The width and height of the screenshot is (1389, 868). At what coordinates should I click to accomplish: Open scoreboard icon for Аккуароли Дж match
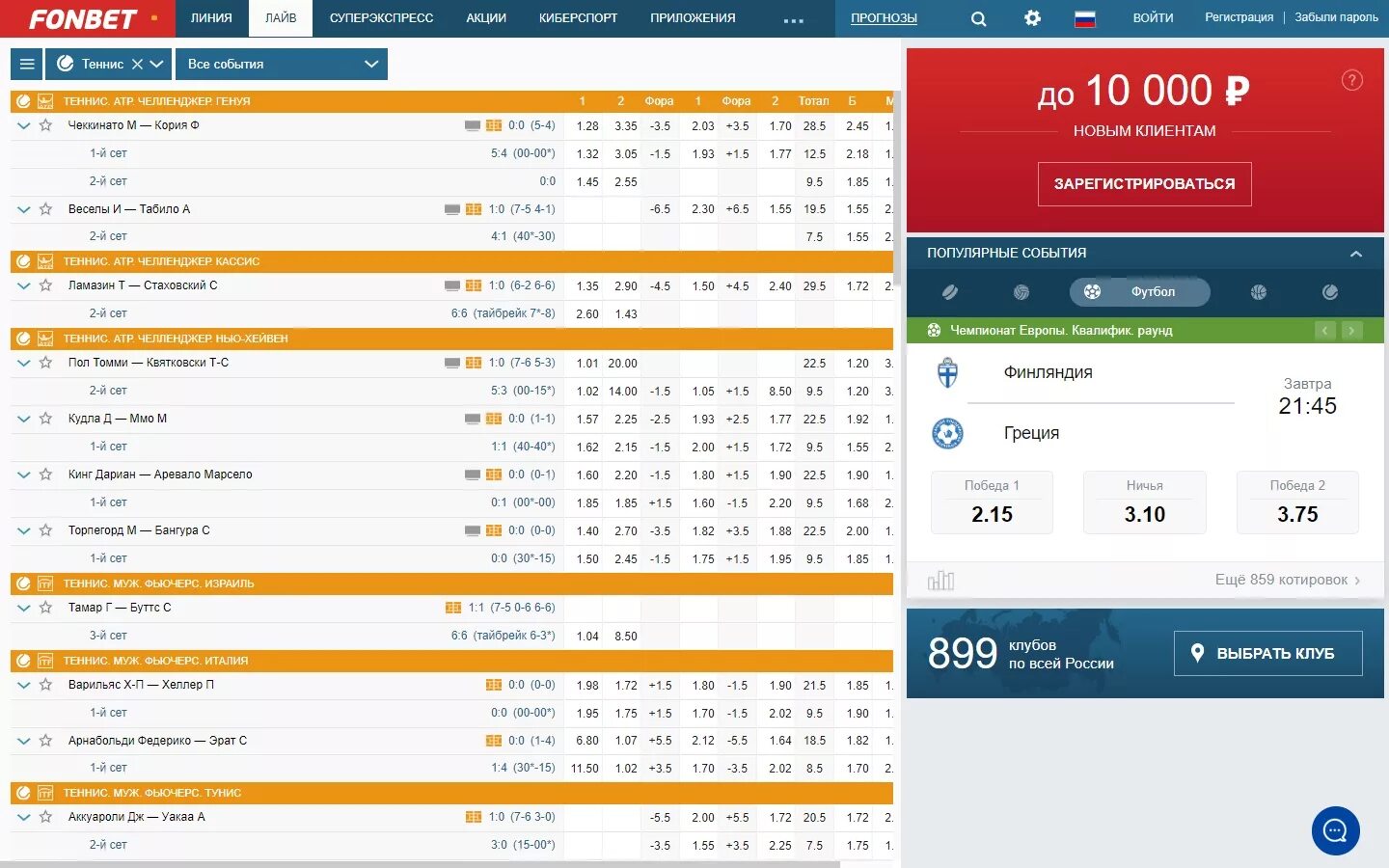click(x=474, y=817)
